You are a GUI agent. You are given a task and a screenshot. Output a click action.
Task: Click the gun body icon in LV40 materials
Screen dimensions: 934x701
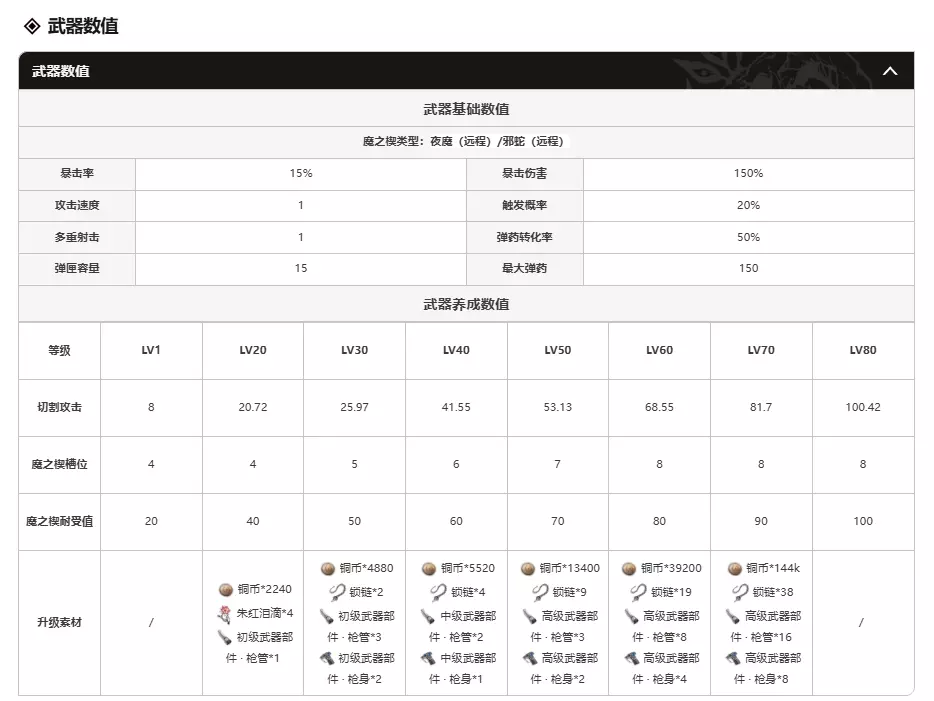(x=428, y=658)
